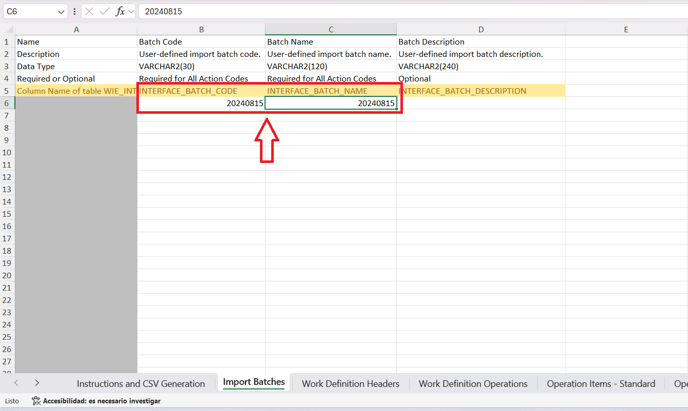688x411 pixels.
Task: Click the active cell C6 with 20240815
Action: pyautogui.click(x=331, y=103)
